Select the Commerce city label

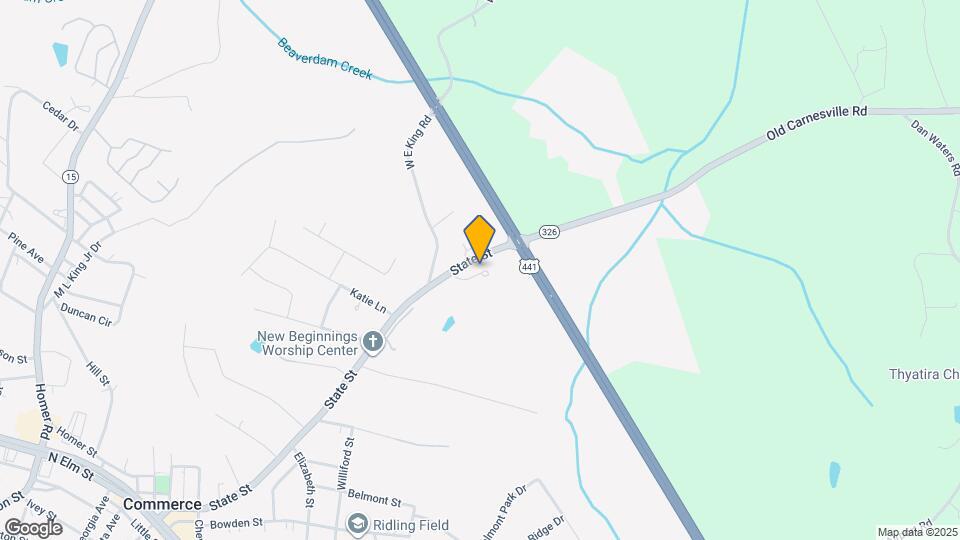(x=162, y=504)
